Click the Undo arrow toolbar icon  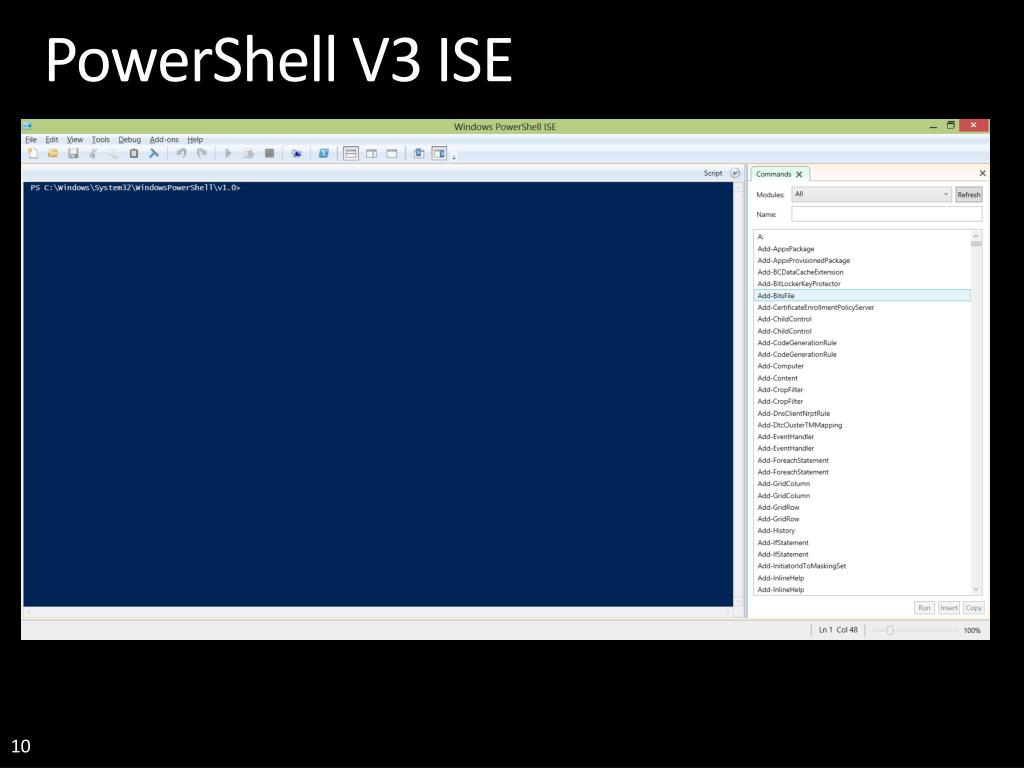point(181,153)
